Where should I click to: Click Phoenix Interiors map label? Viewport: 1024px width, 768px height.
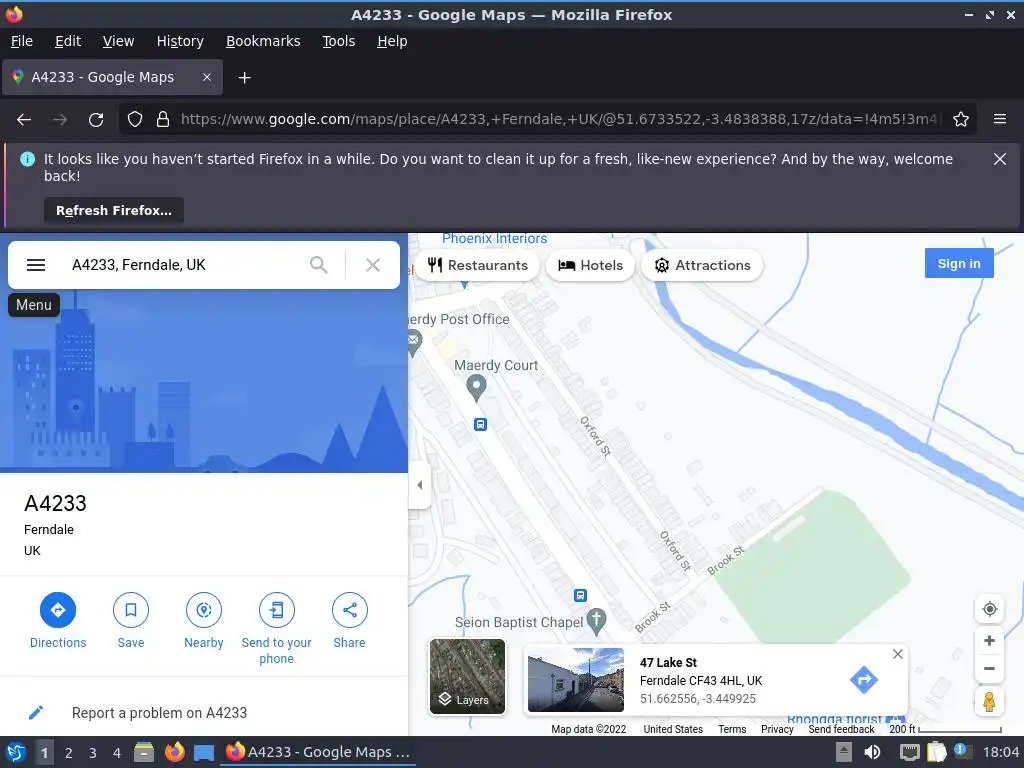point(494,238)
